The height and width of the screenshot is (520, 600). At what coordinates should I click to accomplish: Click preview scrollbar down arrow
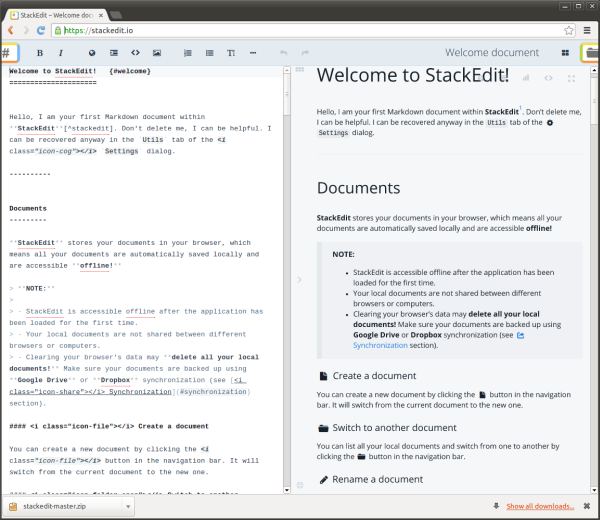click(595, 490)
